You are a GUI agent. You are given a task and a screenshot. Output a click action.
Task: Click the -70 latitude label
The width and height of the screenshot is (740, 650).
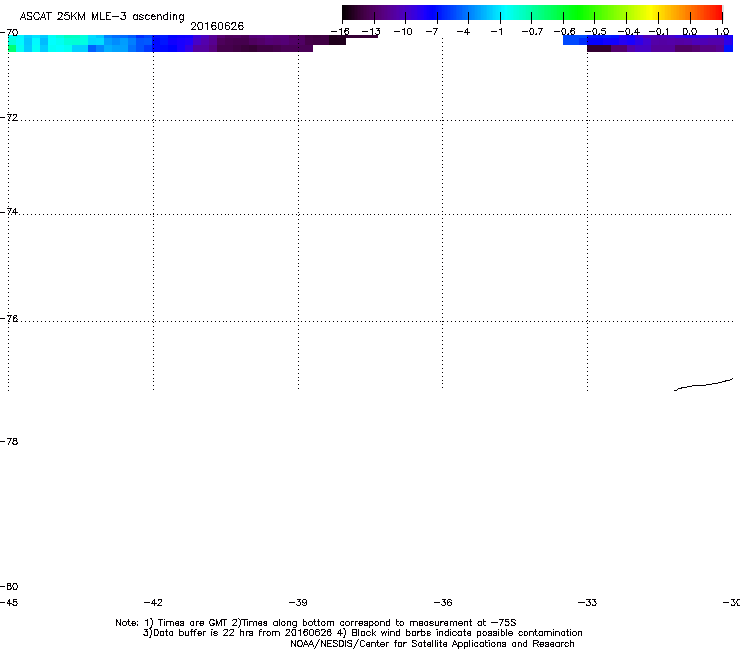click(9, 33)
